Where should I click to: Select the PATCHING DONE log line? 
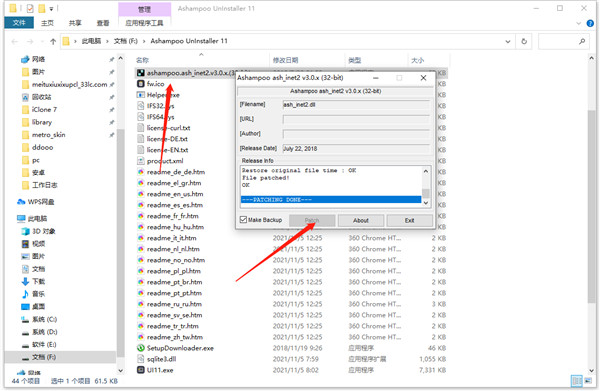coord(331,200)
